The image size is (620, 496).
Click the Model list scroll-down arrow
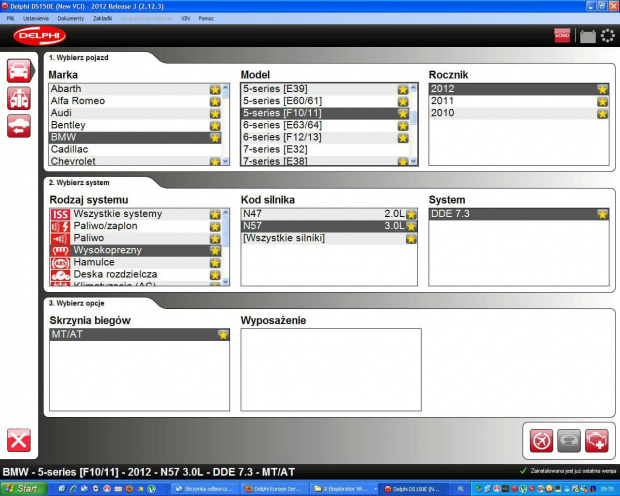tap(414, 161)
